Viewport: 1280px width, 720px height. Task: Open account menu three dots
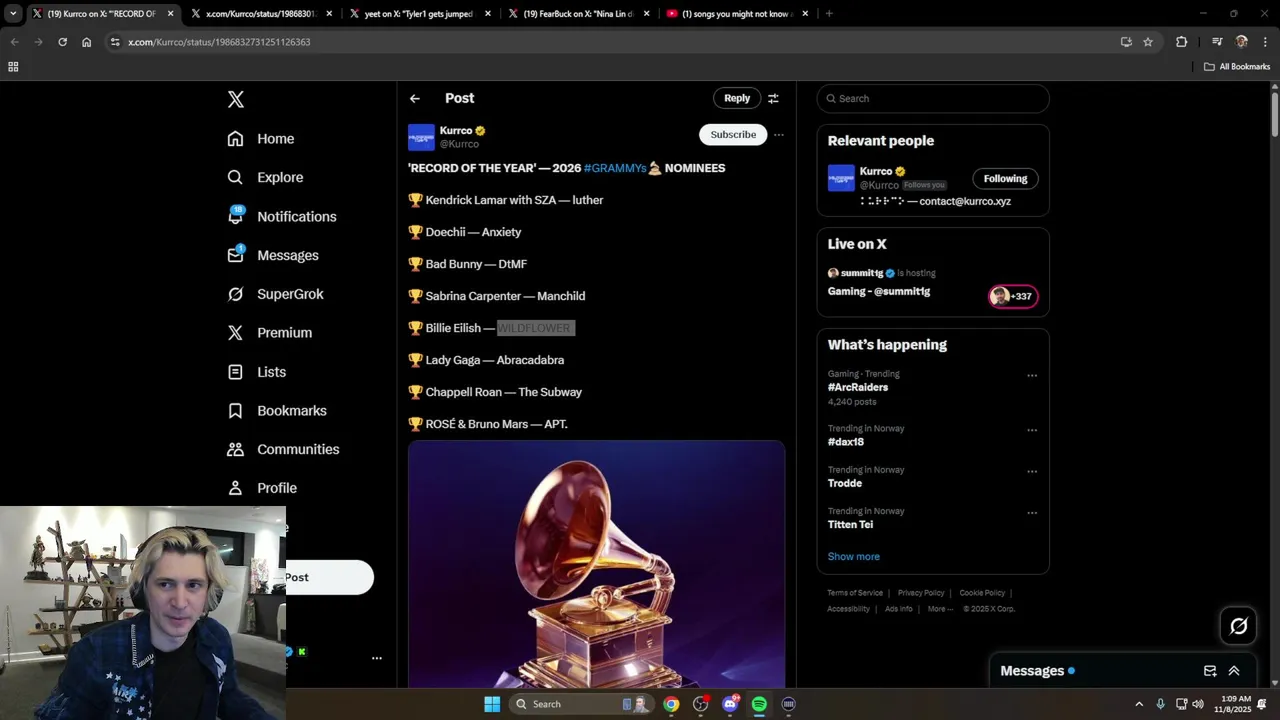click(x=377, y=658)
